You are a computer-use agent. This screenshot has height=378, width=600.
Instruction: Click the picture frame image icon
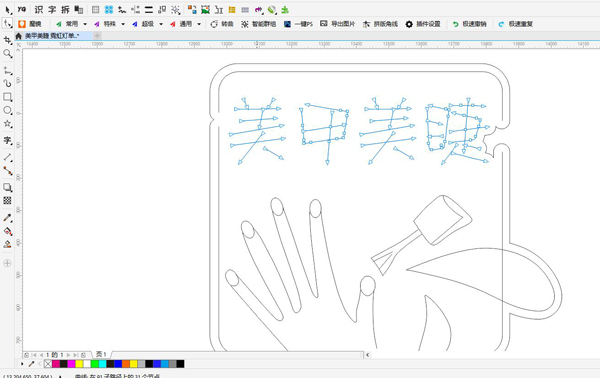coord(205,10)
